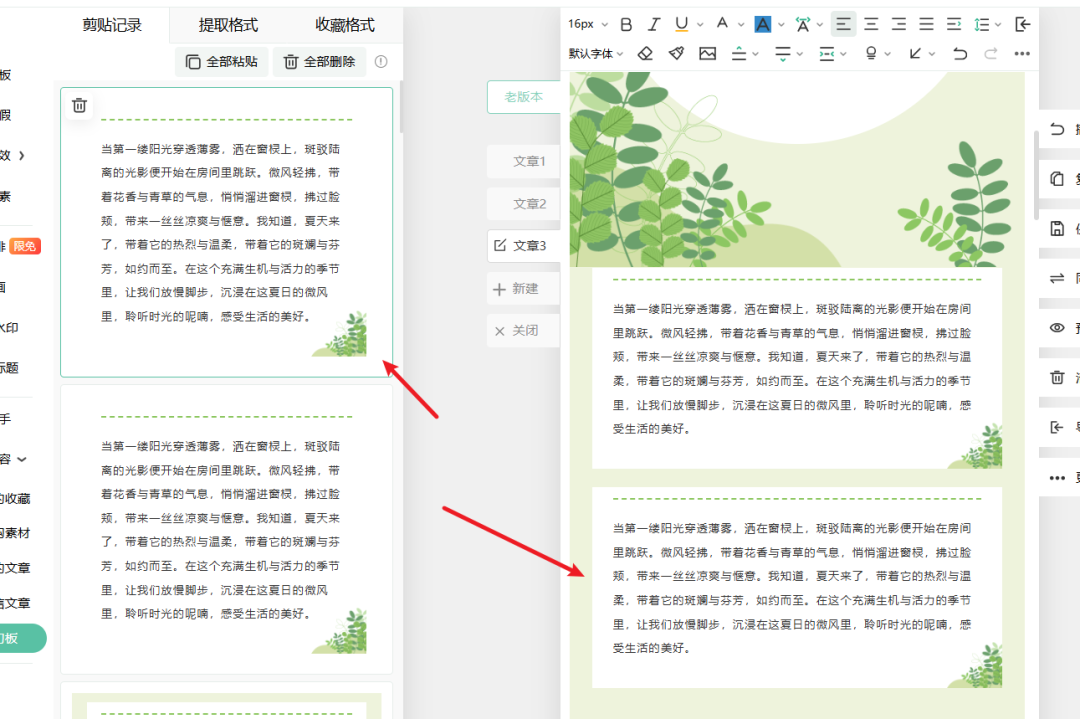Screen dimensions: 1080x719
Task: Open the 默认字体 font family dropdown
Action: pos(596,53)
